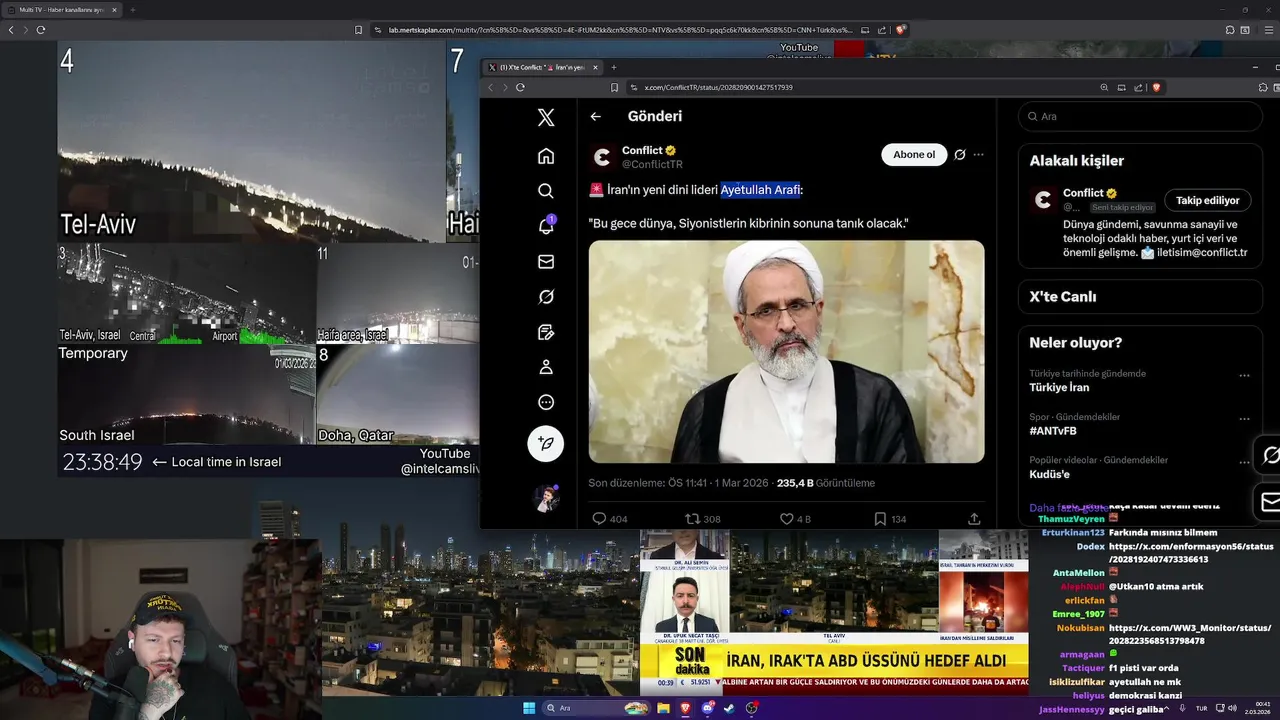Open the post image of the cleric

(x=786, y=351)
